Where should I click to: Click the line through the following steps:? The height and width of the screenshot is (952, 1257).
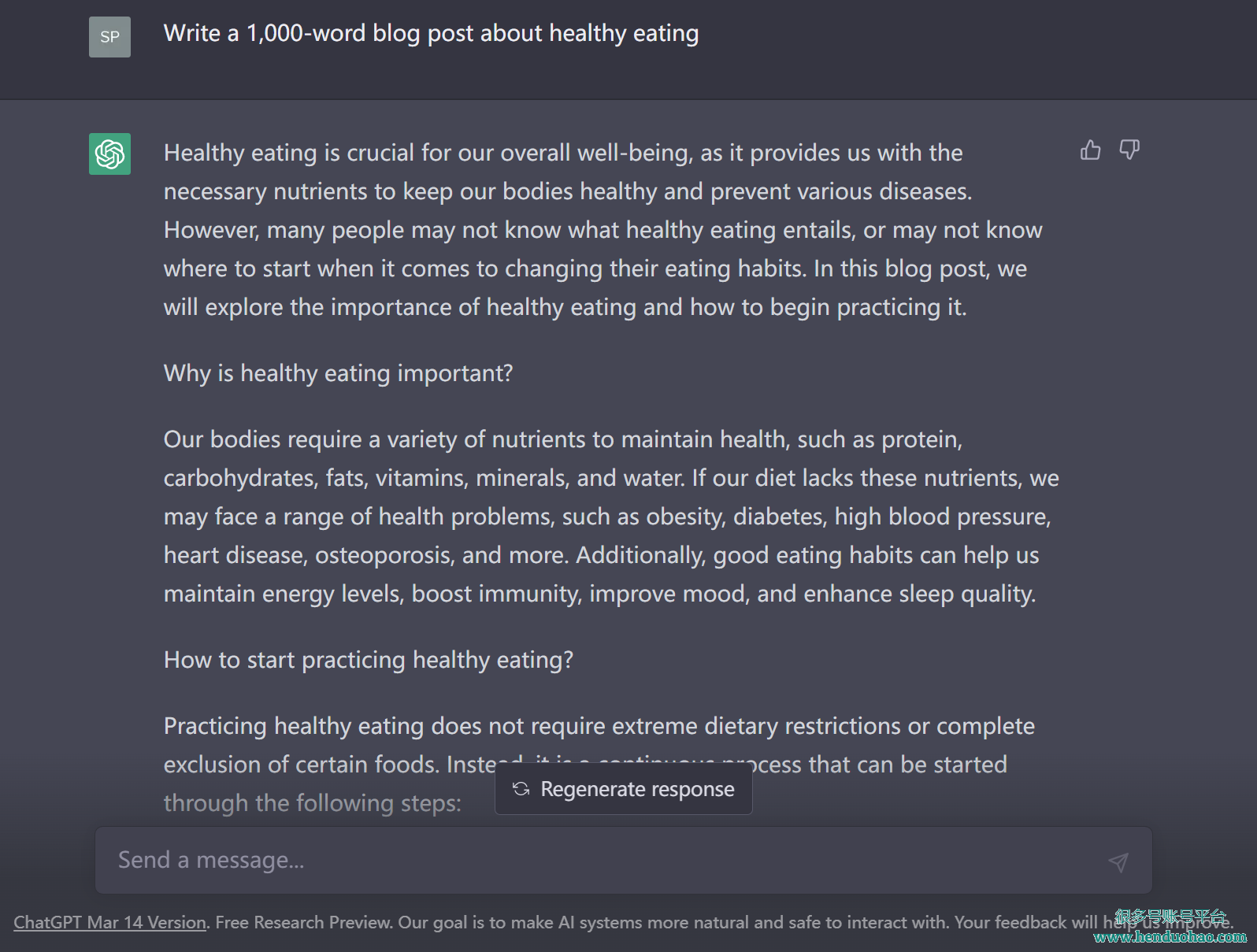click(312, 803)
